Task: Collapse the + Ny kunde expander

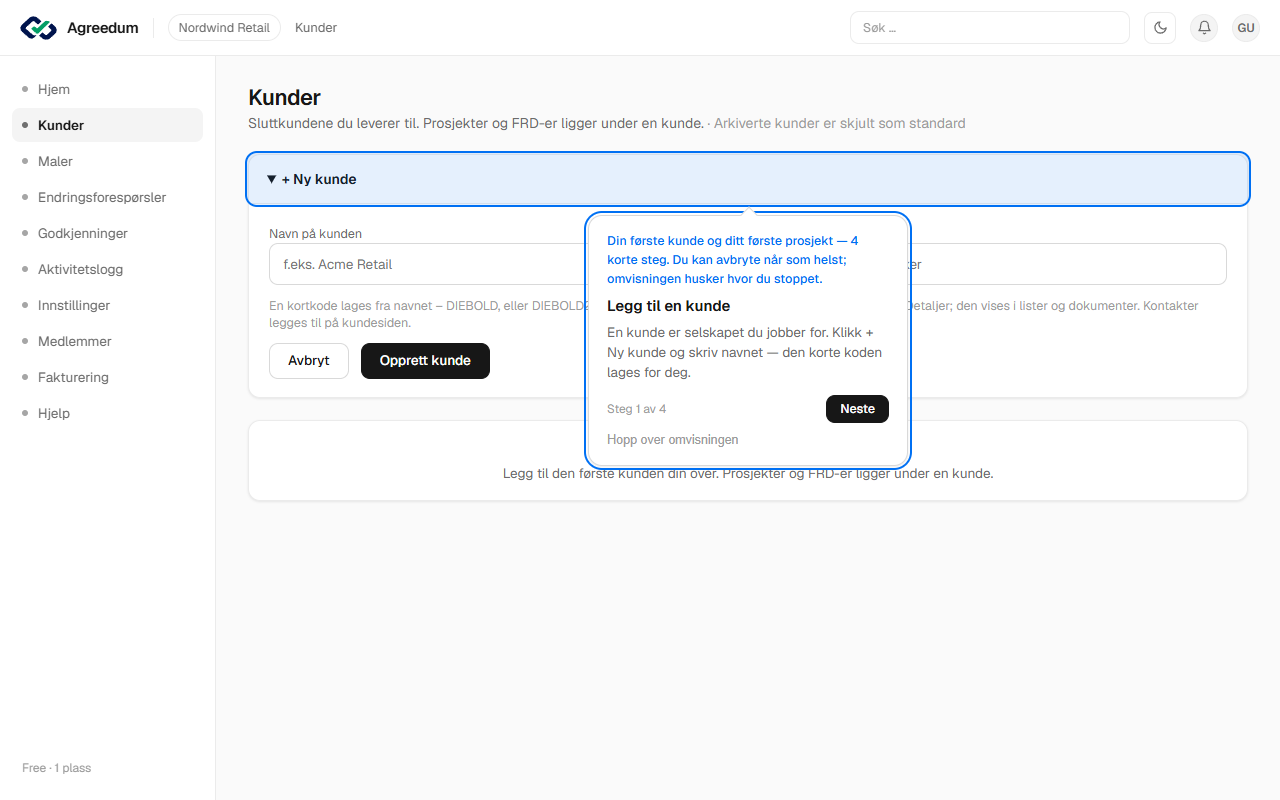Action: 748,179
